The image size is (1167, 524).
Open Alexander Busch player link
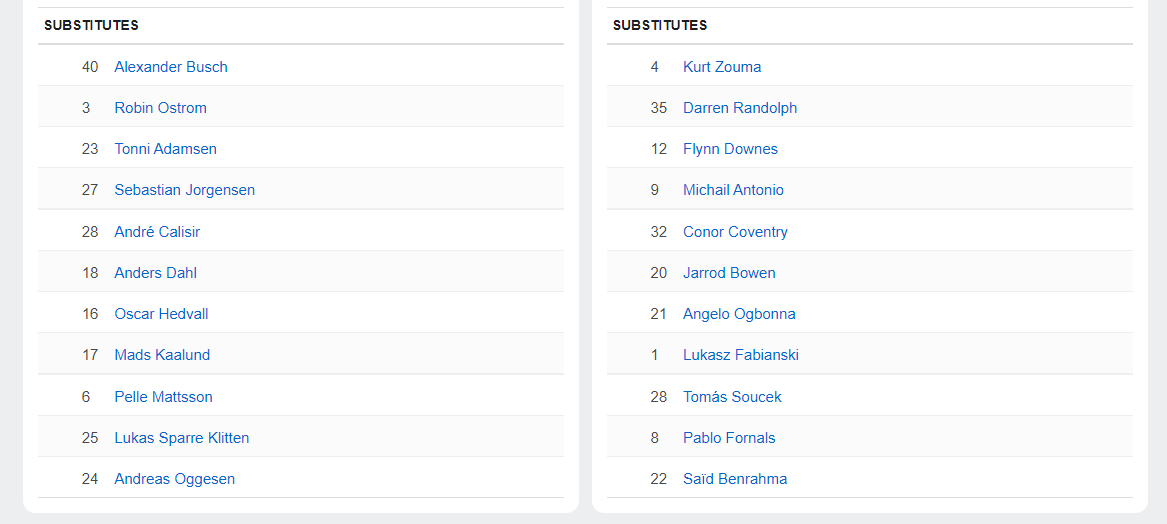(171, 67)
